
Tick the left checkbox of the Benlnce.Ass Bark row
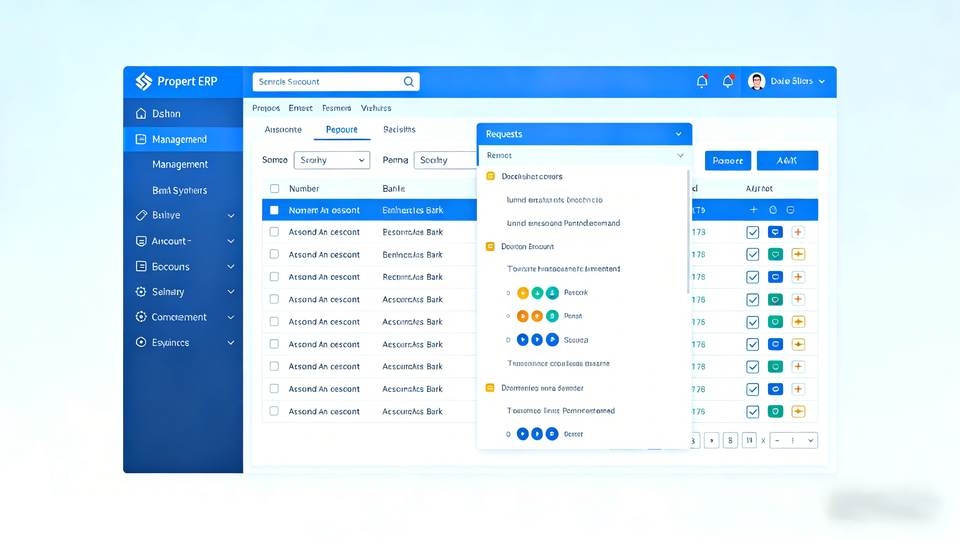[x=274, y=254]
